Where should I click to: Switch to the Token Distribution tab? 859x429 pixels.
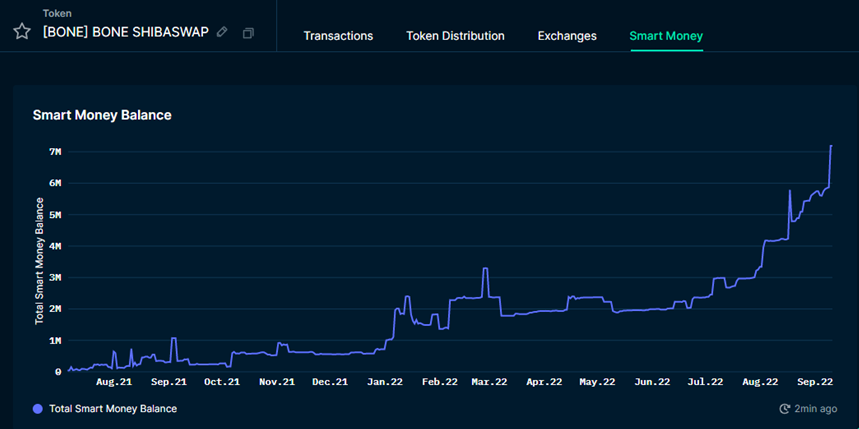tap(455, 36)
